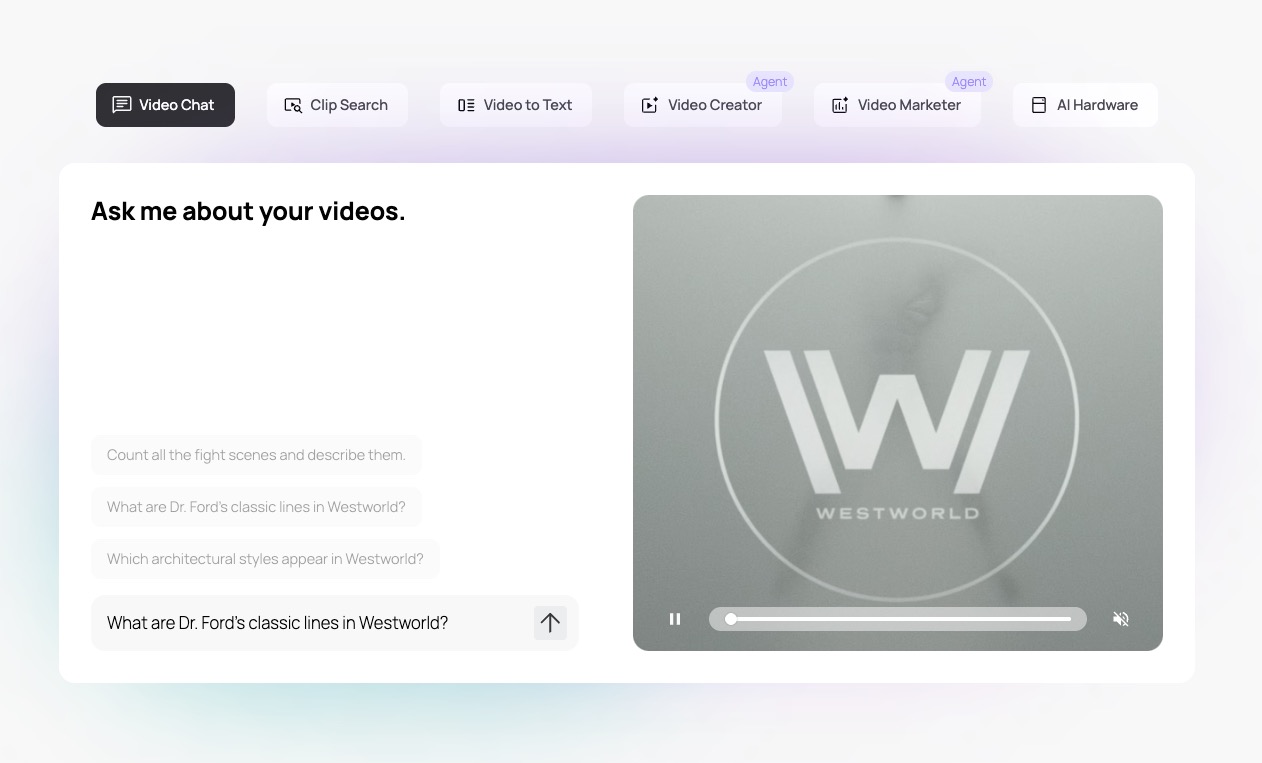Click the Agent badge above Video Marketer

968,82
